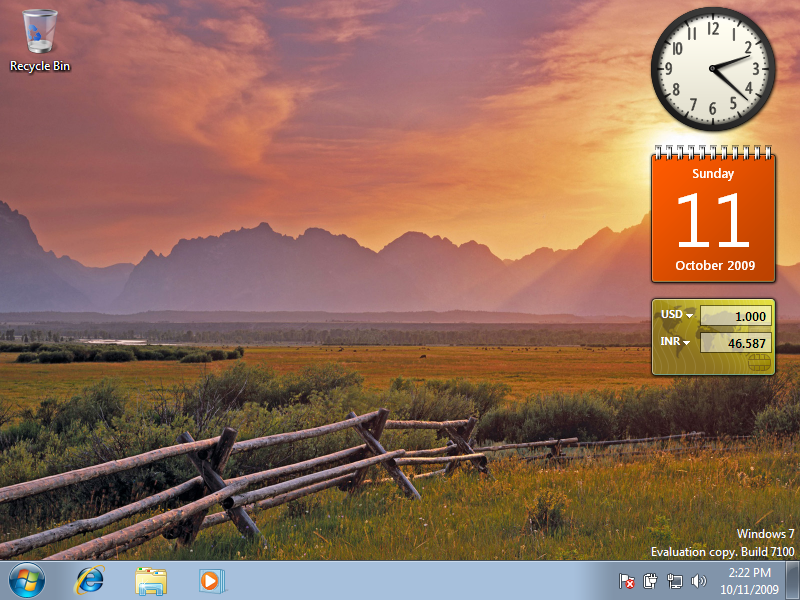Open the volume speaker tray icon
The height and width of the screenshot is (600, 800).
[x=698, y=581]
